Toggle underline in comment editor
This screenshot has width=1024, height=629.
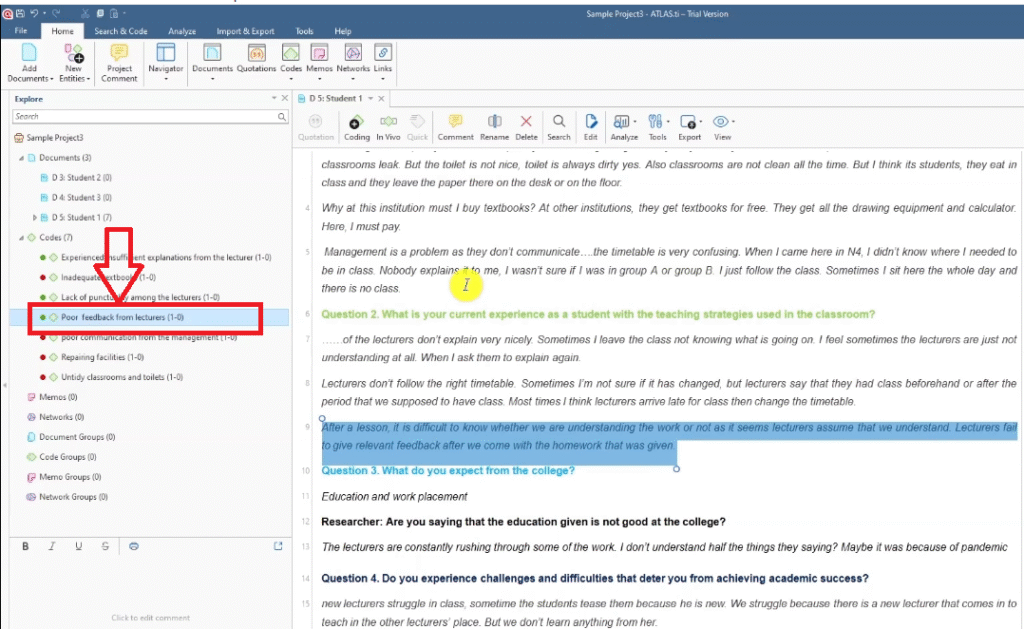[x=78, y=546]
